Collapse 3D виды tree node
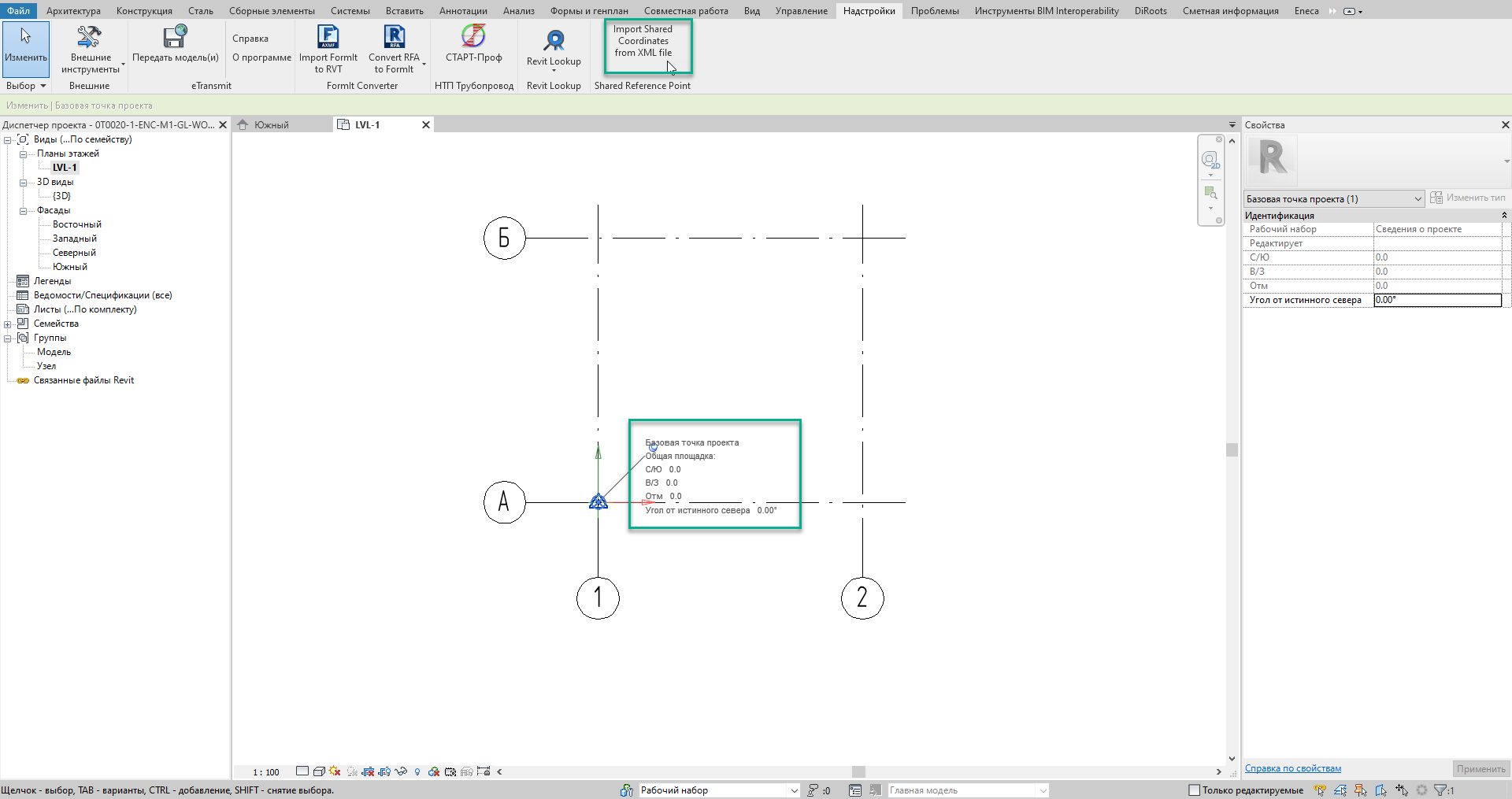 point(23,183)
